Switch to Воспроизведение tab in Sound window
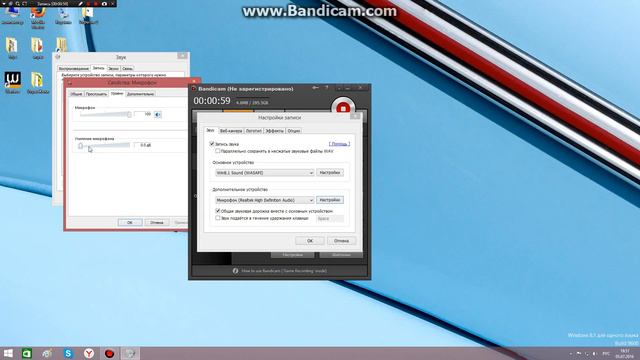 [74, 69]
